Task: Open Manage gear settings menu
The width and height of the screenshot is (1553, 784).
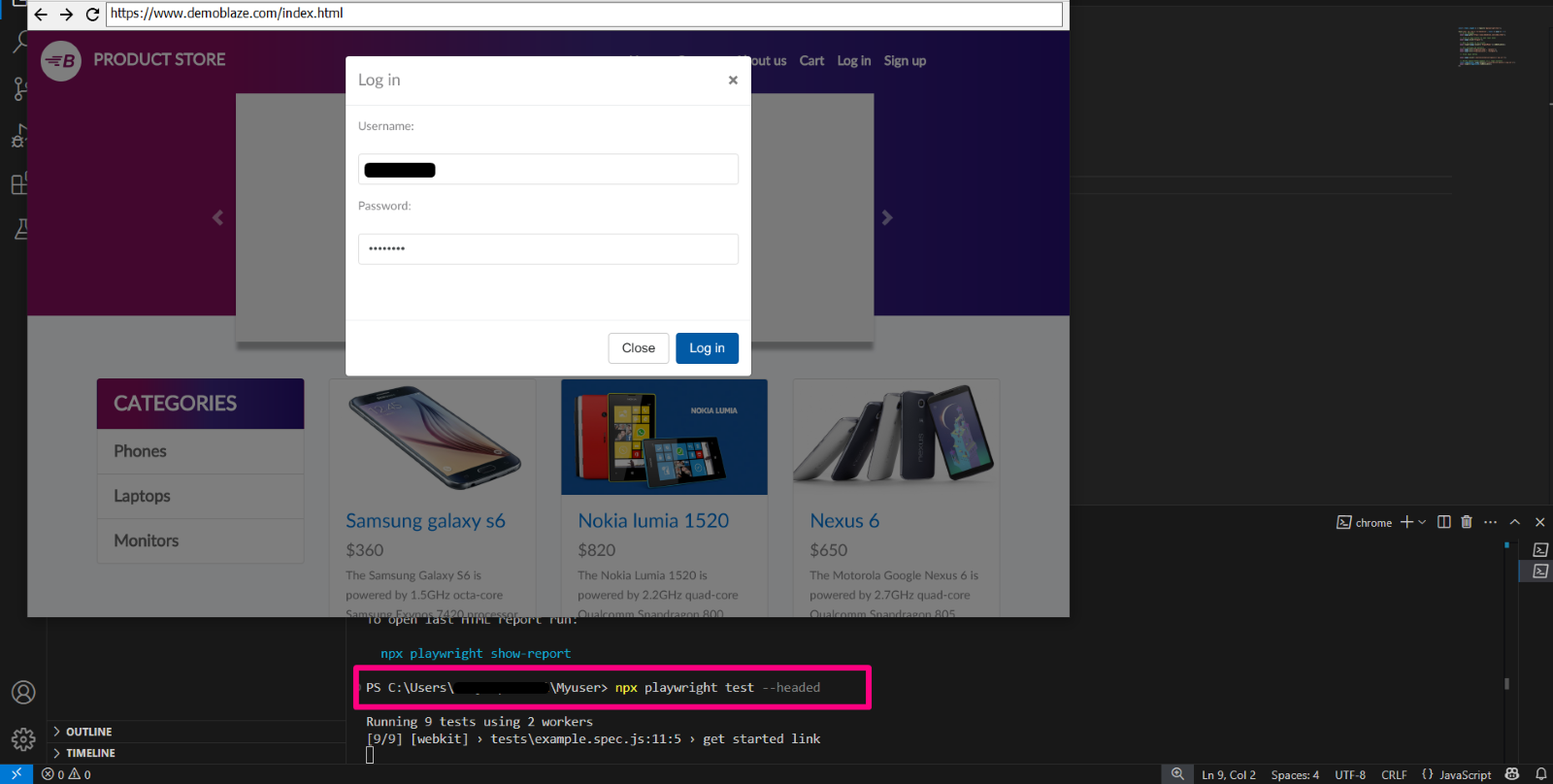Action: click(x=23, y=739)
